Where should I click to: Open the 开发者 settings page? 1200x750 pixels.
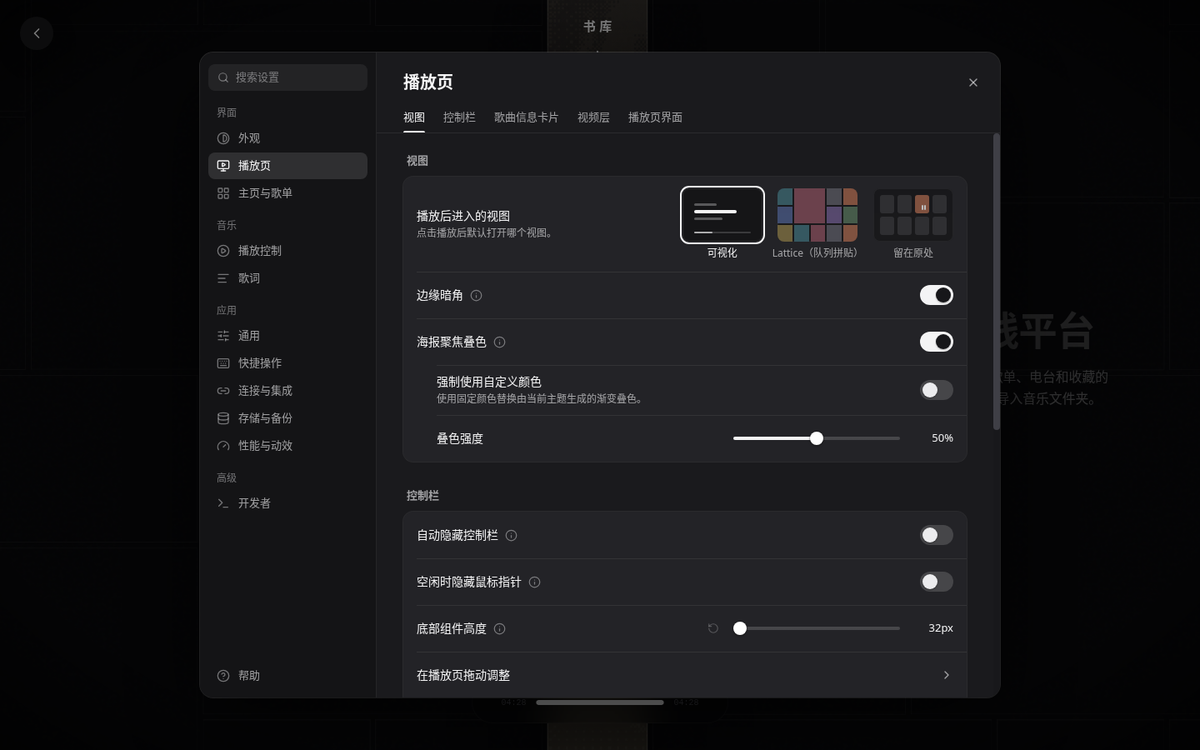pos(288,503)
